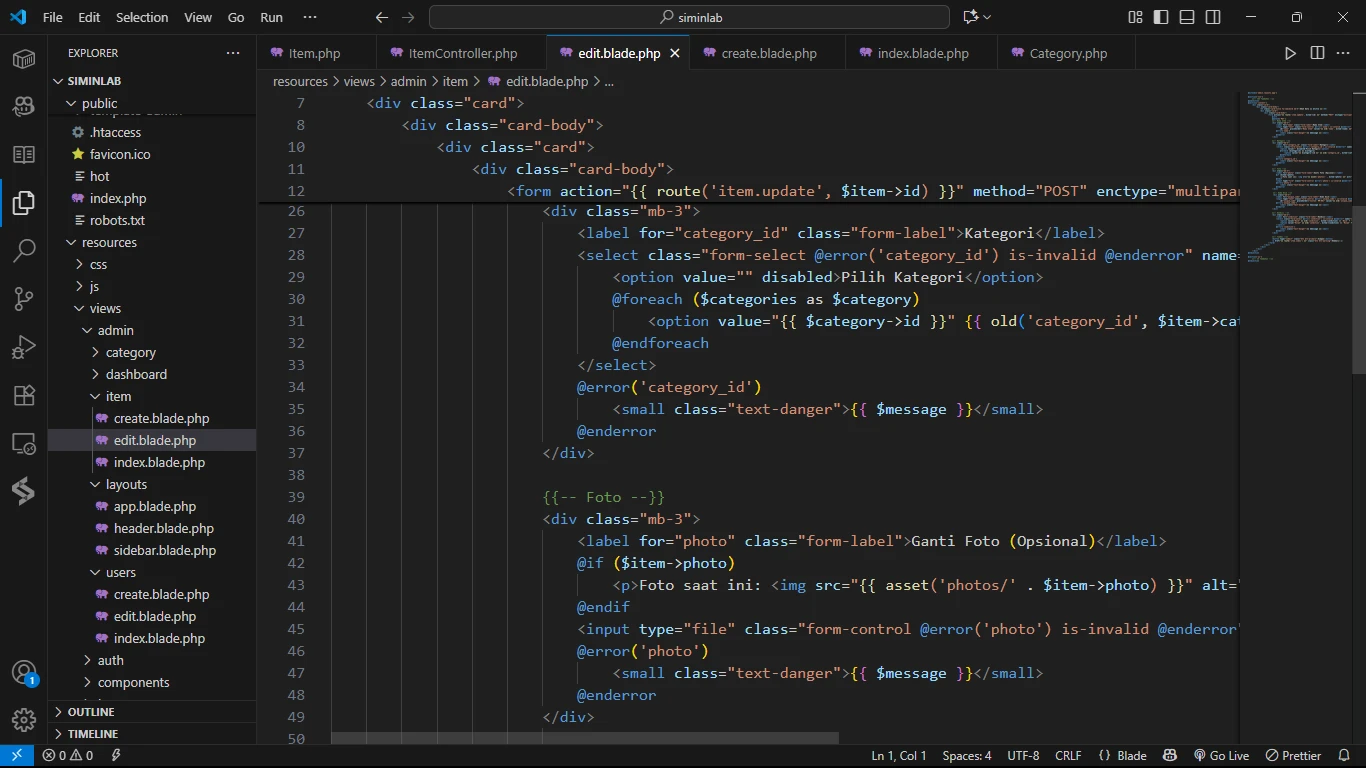1366x768 pixels.
Task: Split the editor to the right
Action: (x=1317, y=53)
